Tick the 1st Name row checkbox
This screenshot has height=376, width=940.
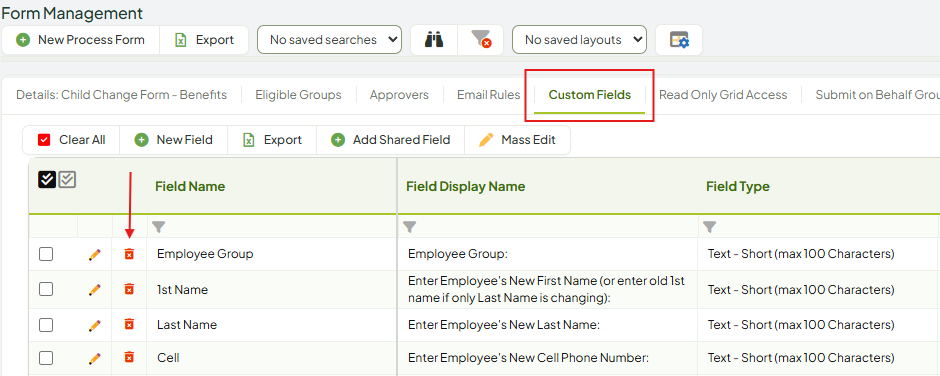pos(46,290)
